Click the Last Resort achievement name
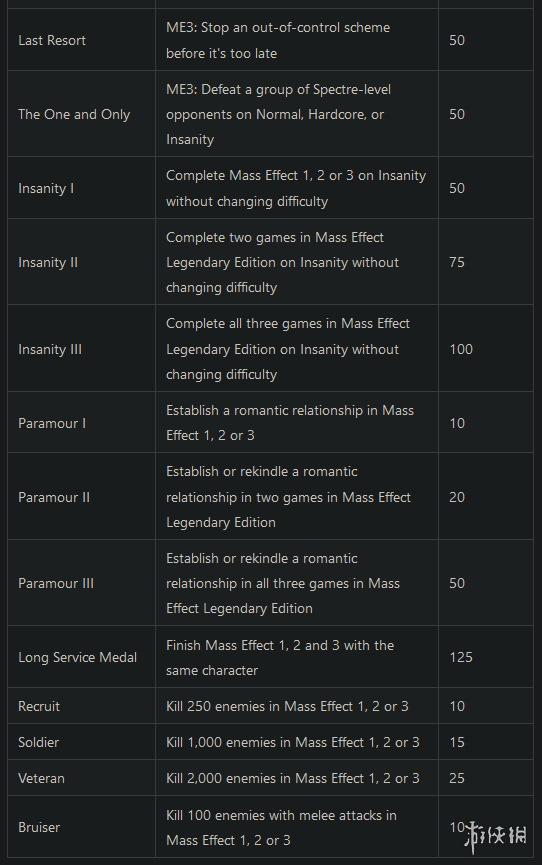 pos(52,40)
